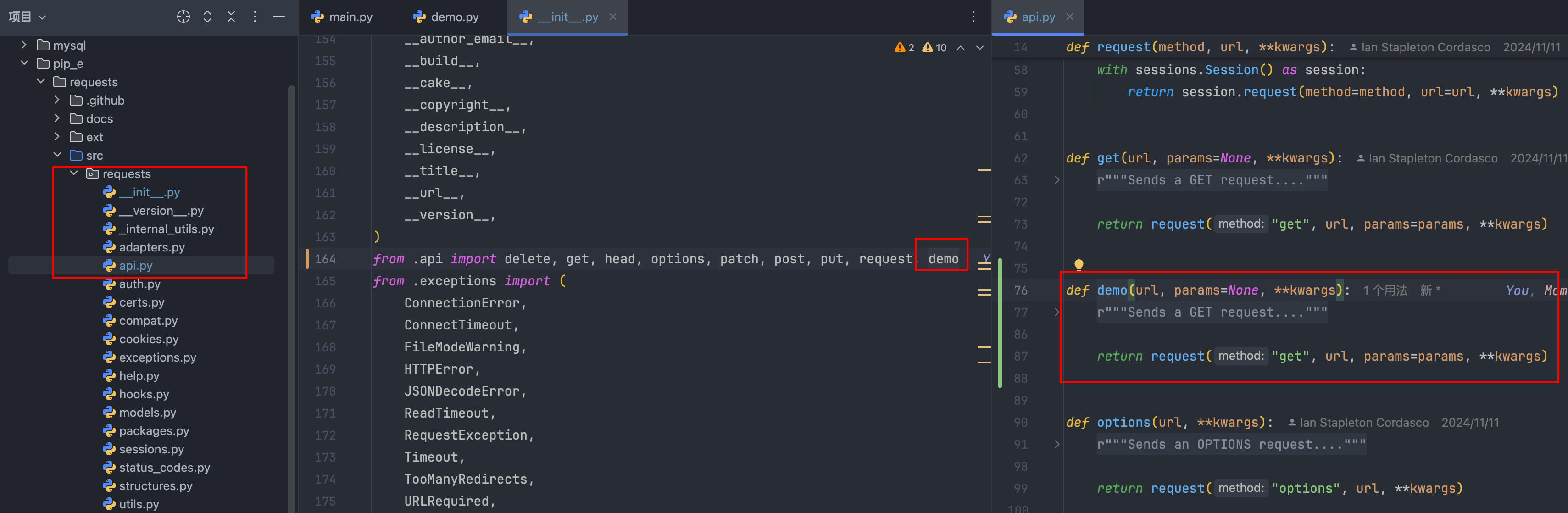The image size is (1568, 513).
Task: Expand the docs folder
Action: [57, 119]
